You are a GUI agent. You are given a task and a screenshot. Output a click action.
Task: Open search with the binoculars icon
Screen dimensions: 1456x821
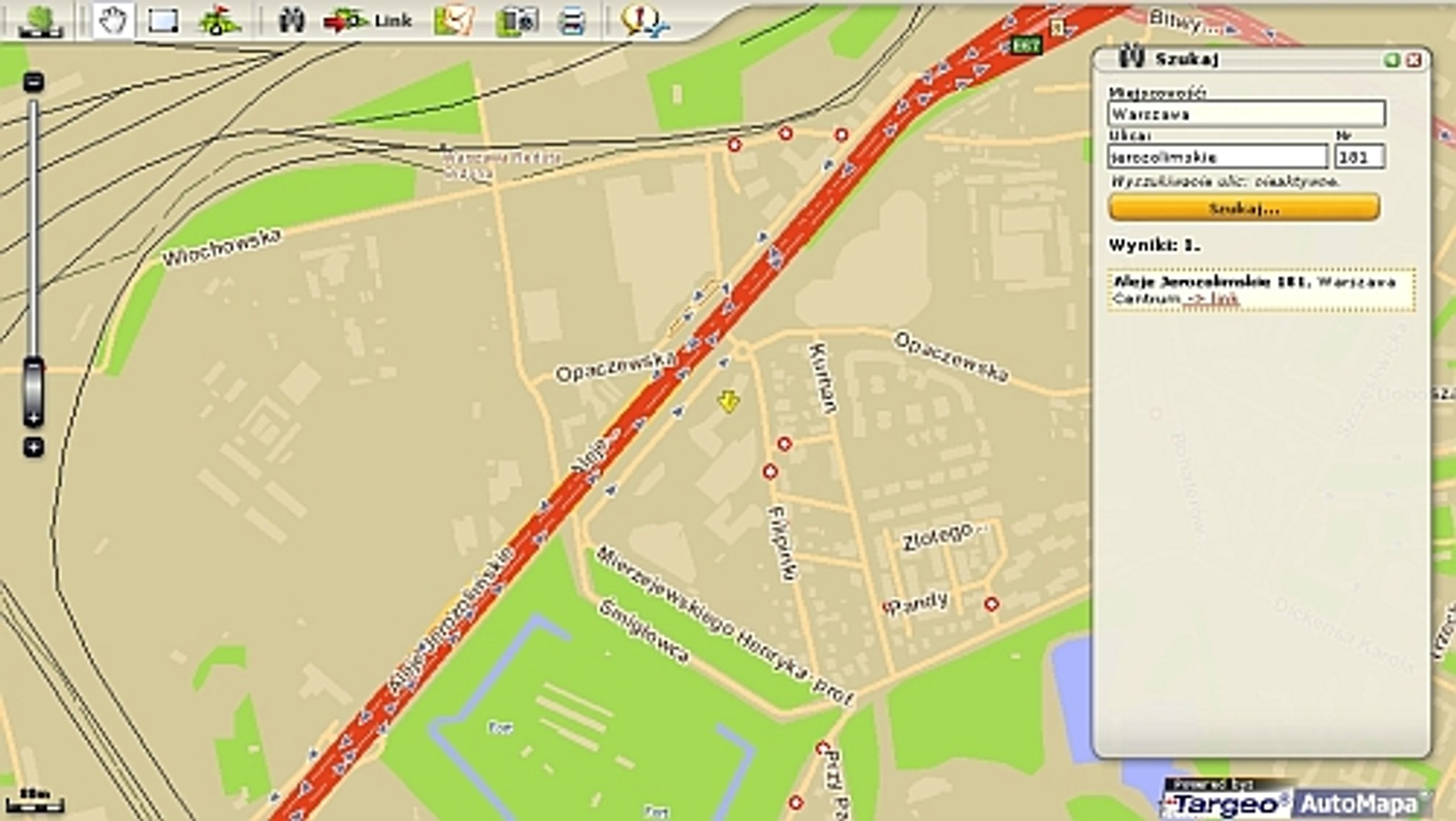pyautogui.click(x=291, y=20)
